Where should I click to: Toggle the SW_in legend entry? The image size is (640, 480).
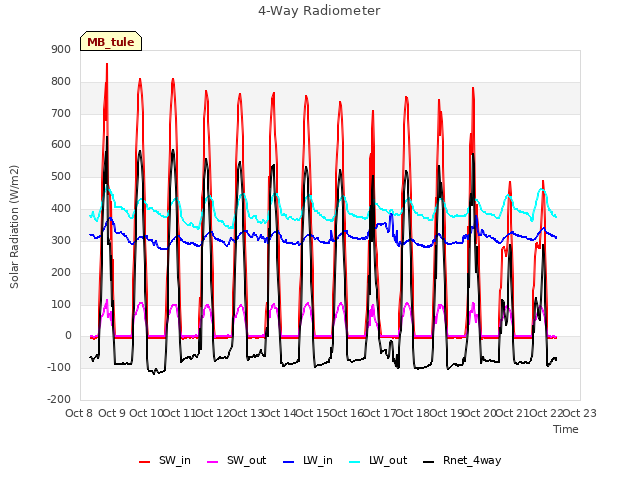[165, 461]
